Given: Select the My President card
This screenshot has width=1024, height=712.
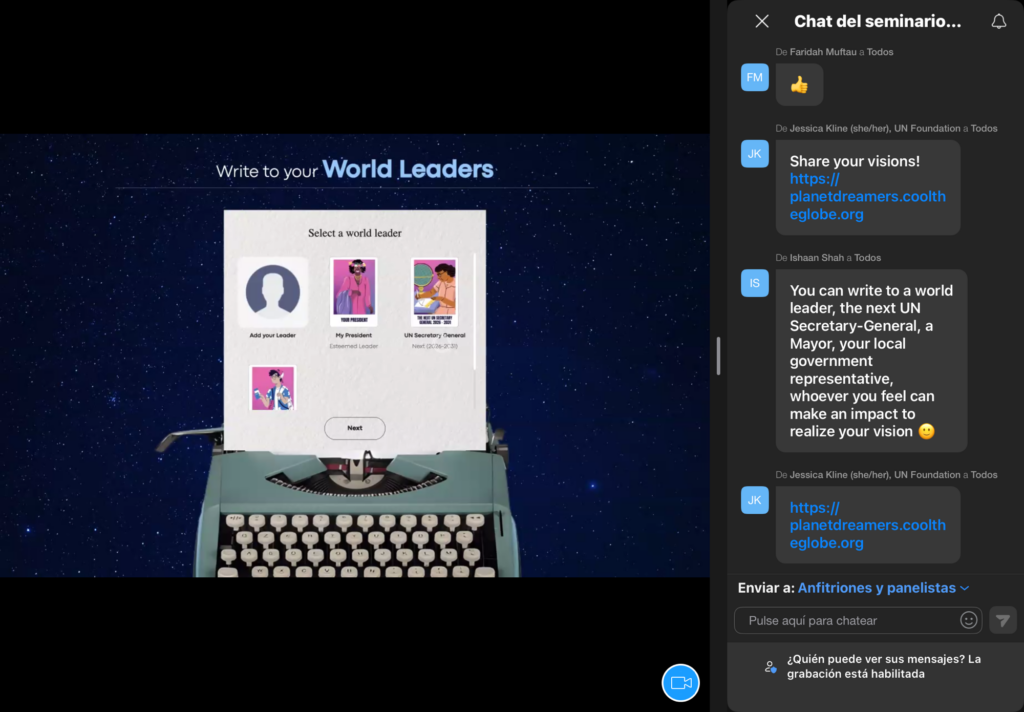Looking at the screenshot, I should [353, 292].
